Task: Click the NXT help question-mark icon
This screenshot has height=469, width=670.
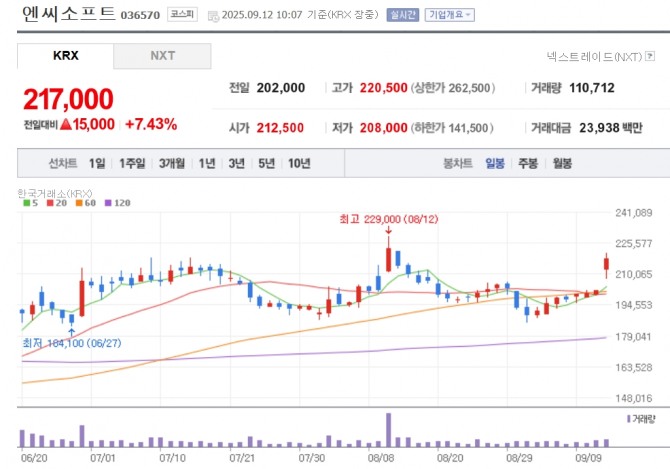Action: tap(650, 56)
